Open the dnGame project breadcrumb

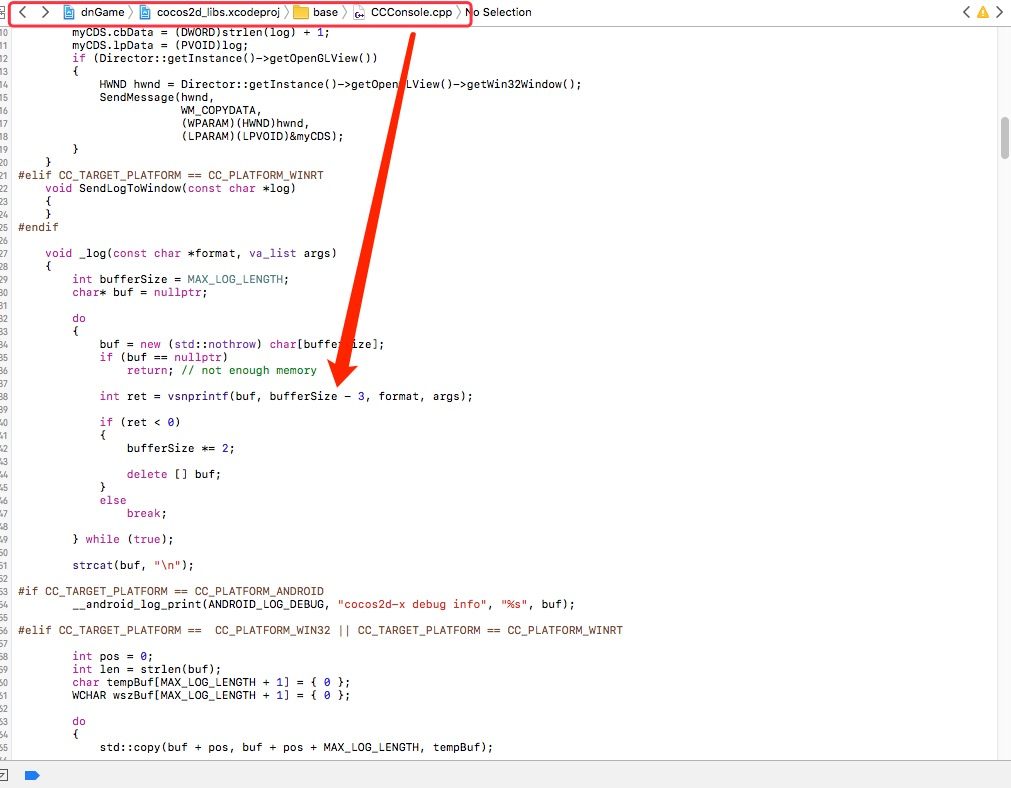[102, 12]
